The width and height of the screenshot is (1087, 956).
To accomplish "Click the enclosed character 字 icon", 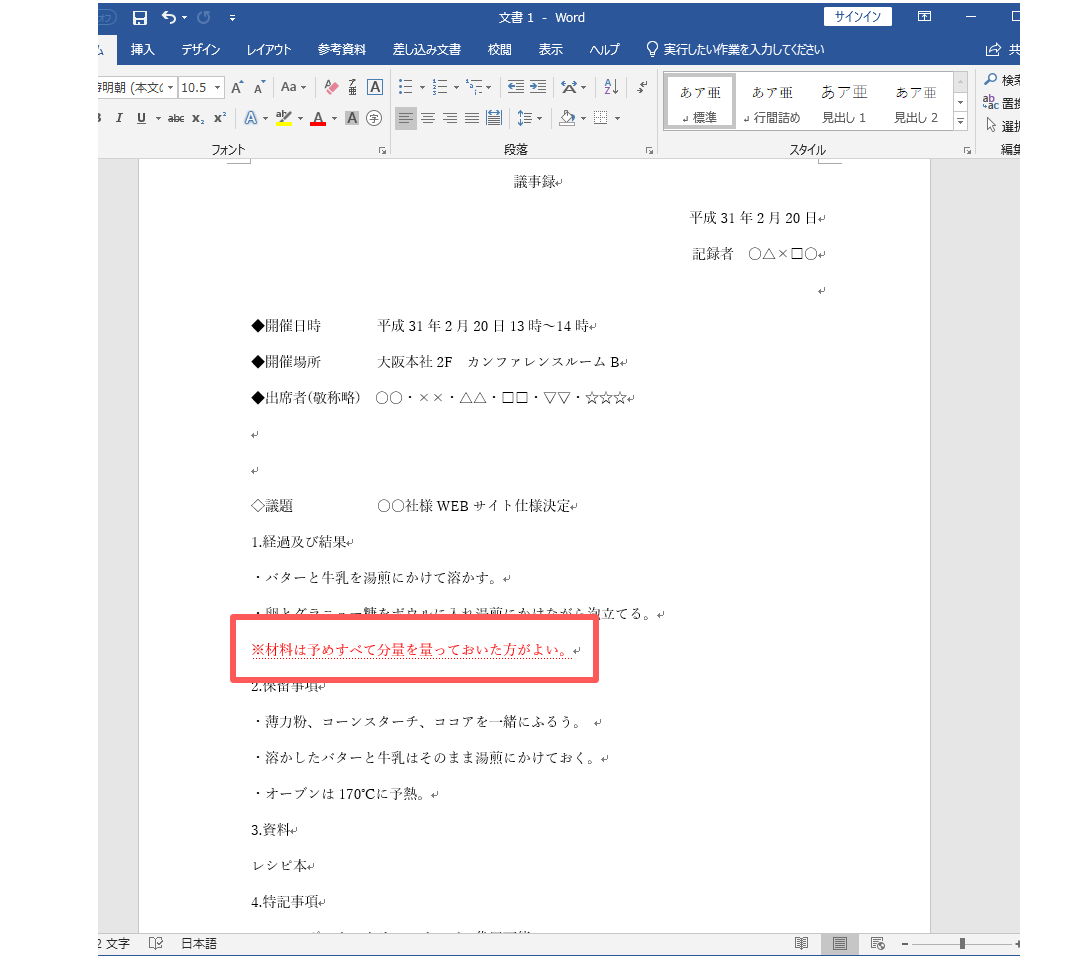I will tap(374, 118).
